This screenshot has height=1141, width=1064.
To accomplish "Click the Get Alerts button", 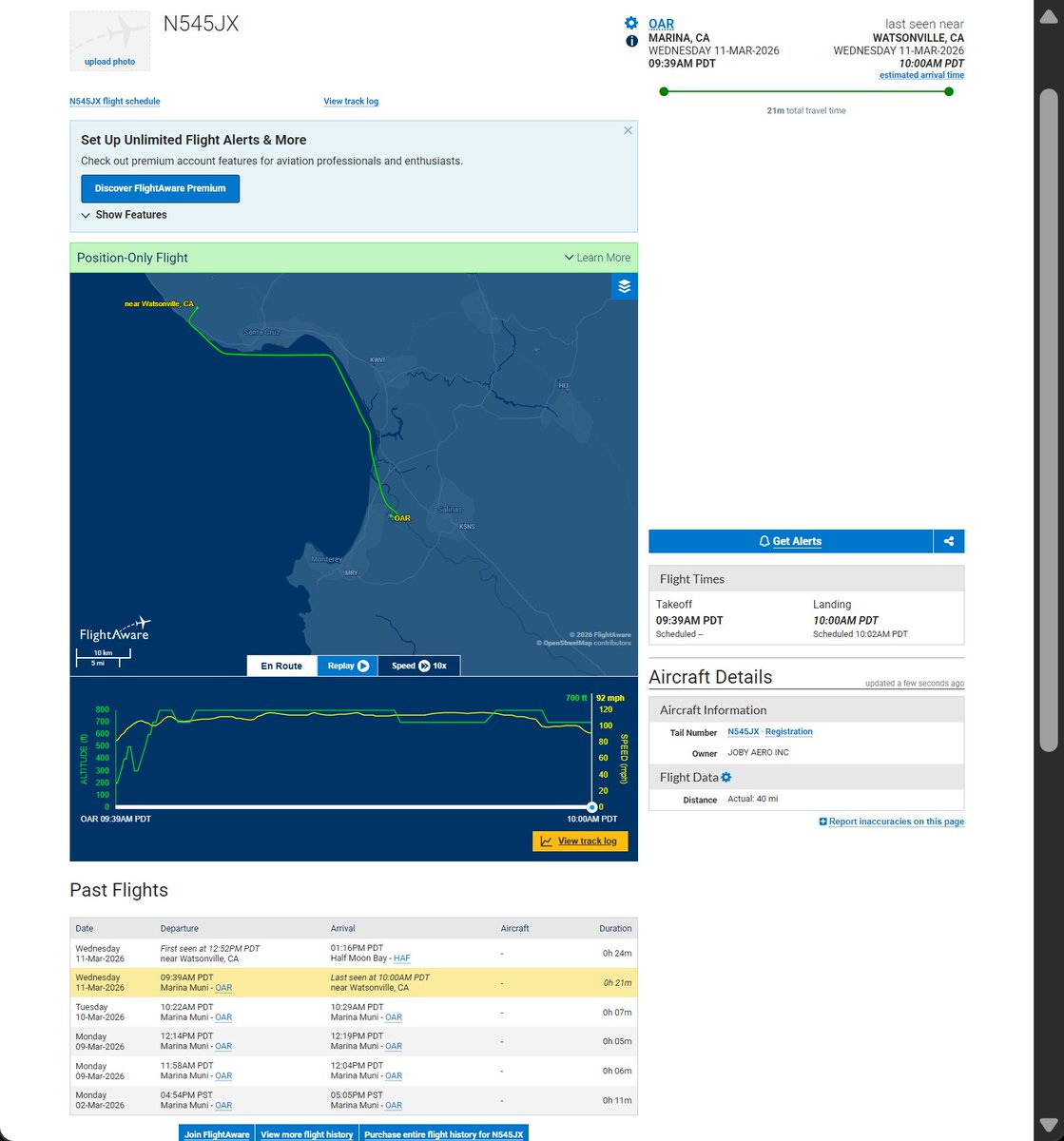I will [791, 541].
